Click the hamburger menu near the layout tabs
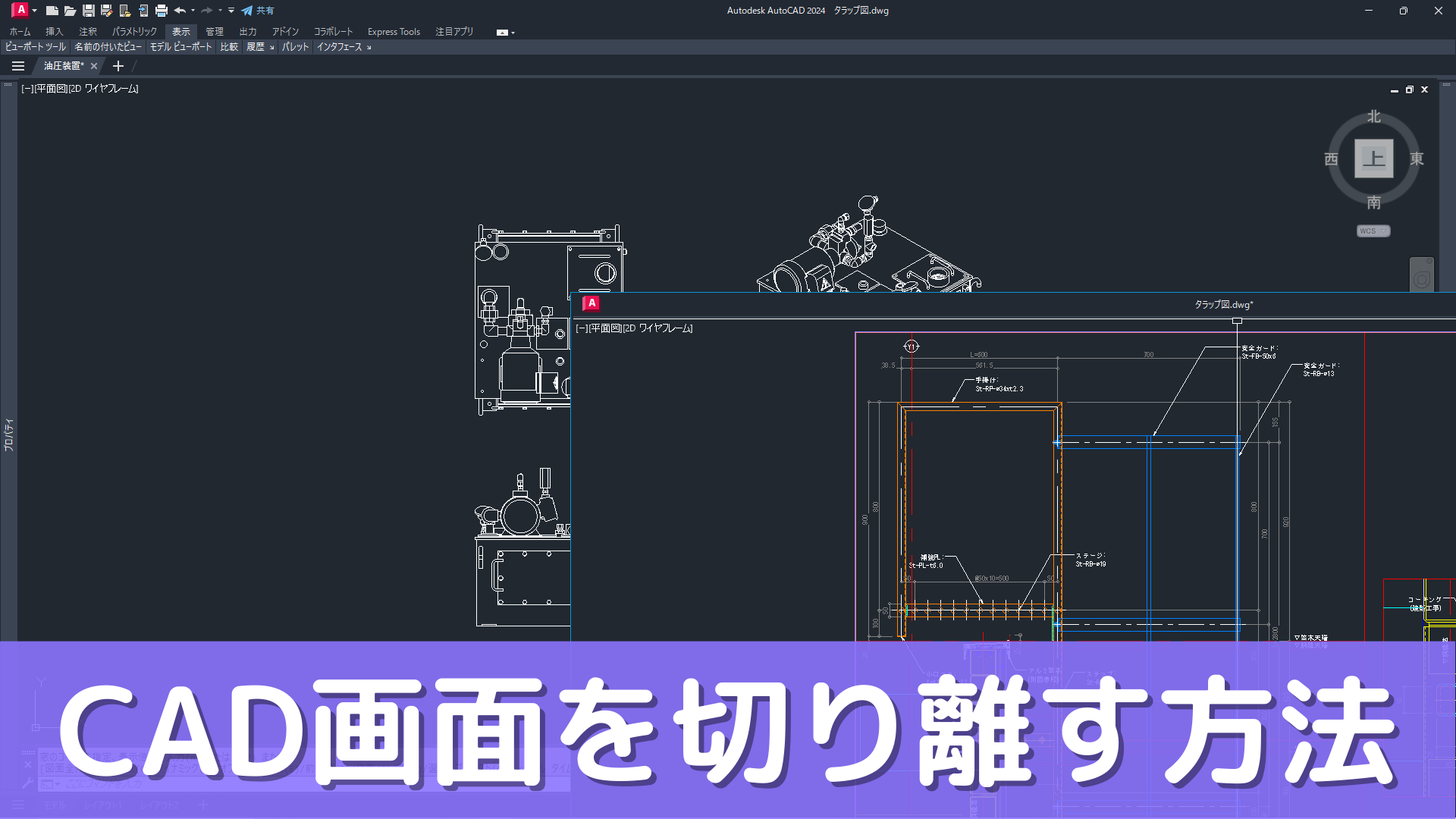The height and width of the screenshot is (819, 1456). tap(17, 805)
